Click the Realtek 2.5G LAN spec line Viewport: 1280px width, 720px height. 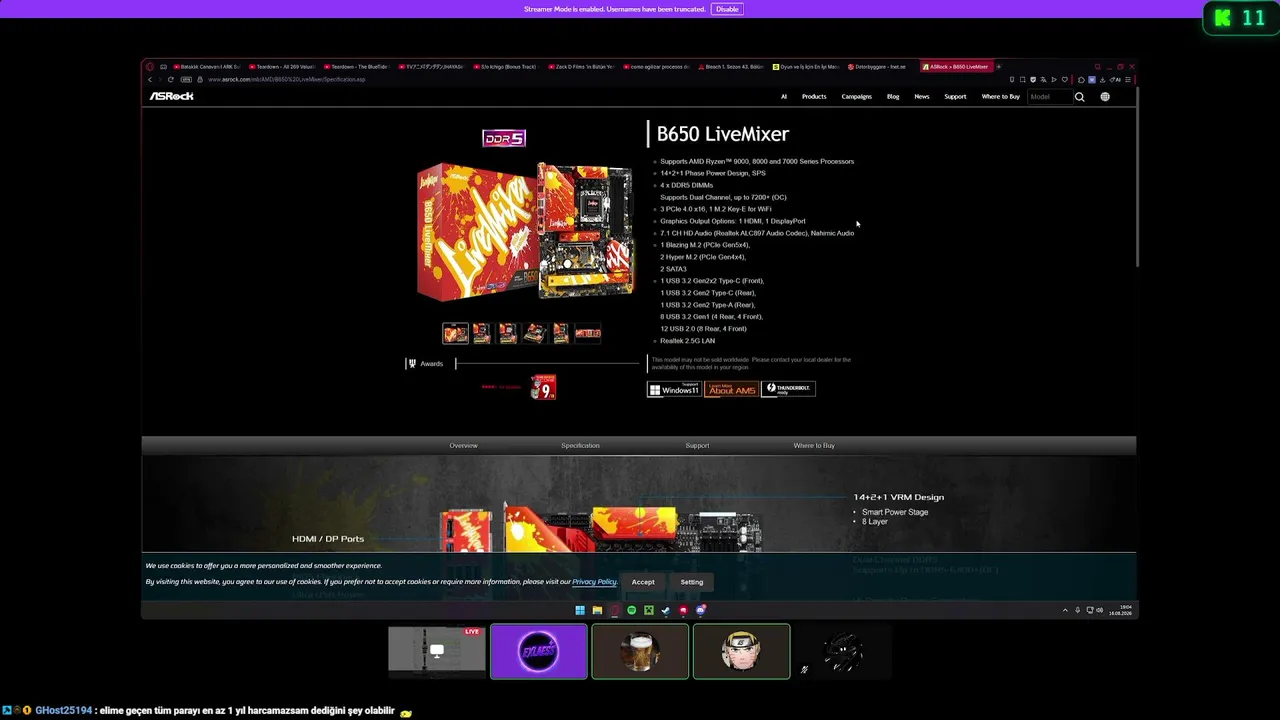tap(687, 341)
